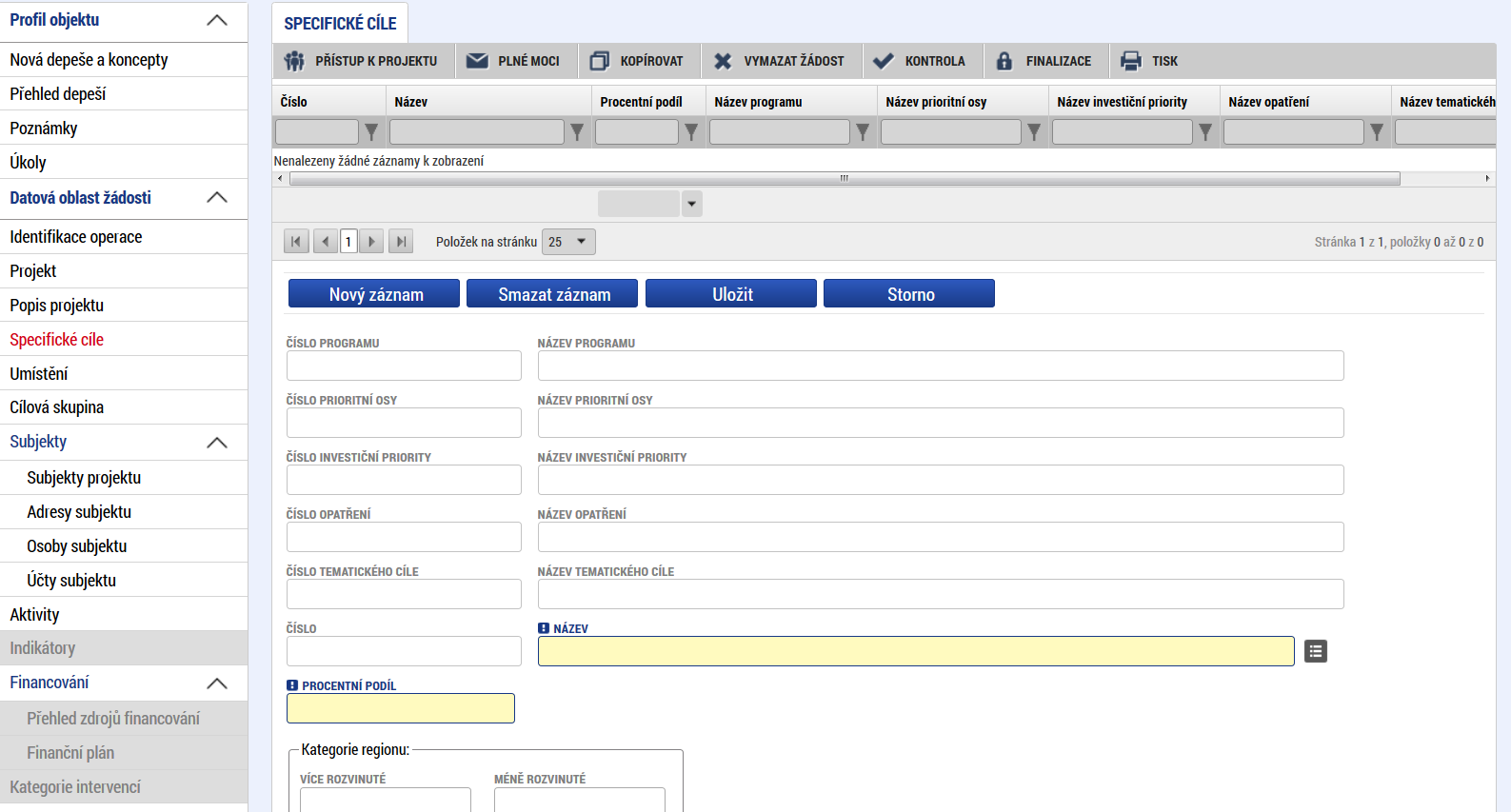The width and height of the screenshot is (1511, 812).
Task: Open Přístup k projektu people icon
Action: (294, 61)
